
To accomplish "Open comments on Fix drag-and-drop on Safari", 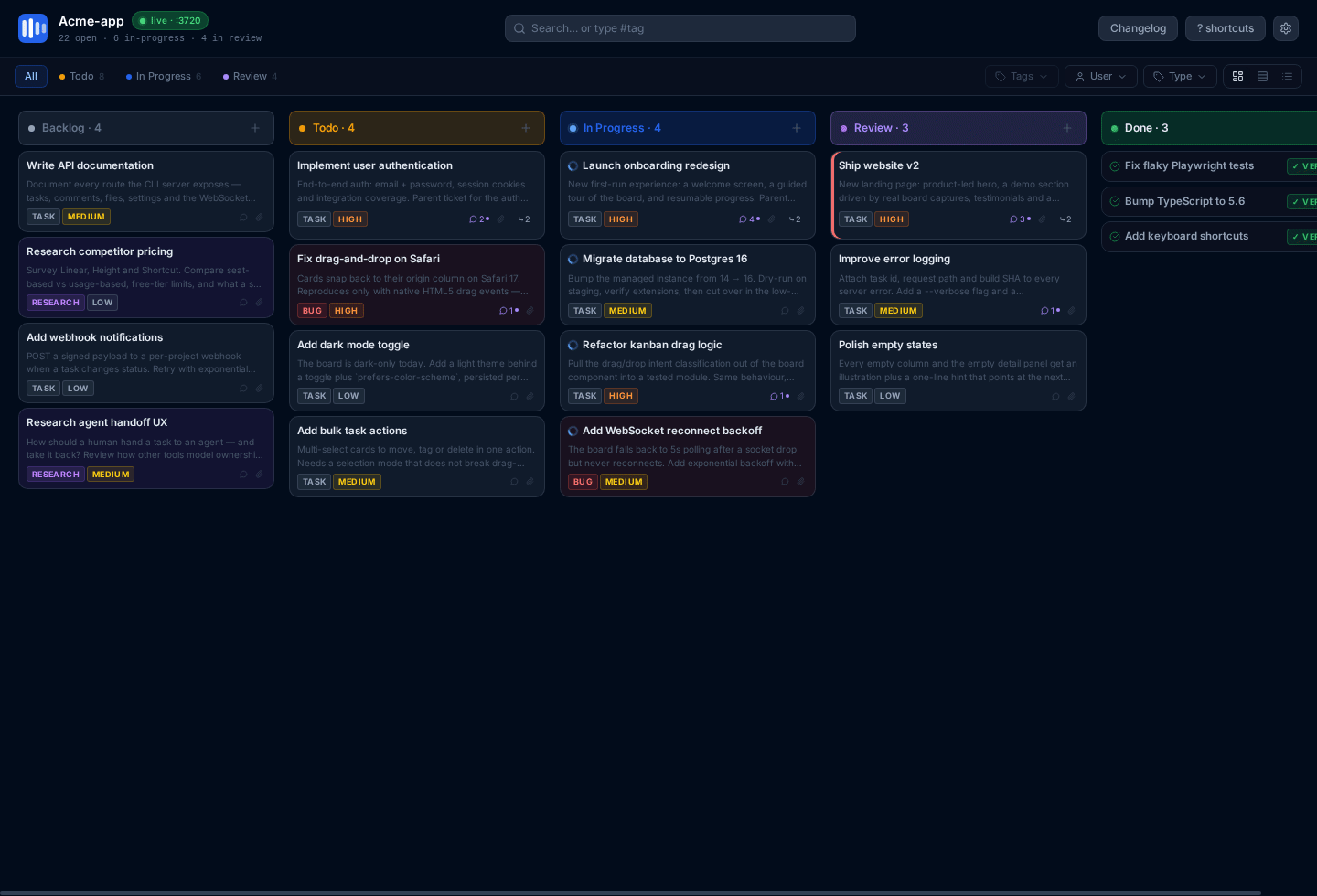I will pyautogui.click(x=509, y=311).
